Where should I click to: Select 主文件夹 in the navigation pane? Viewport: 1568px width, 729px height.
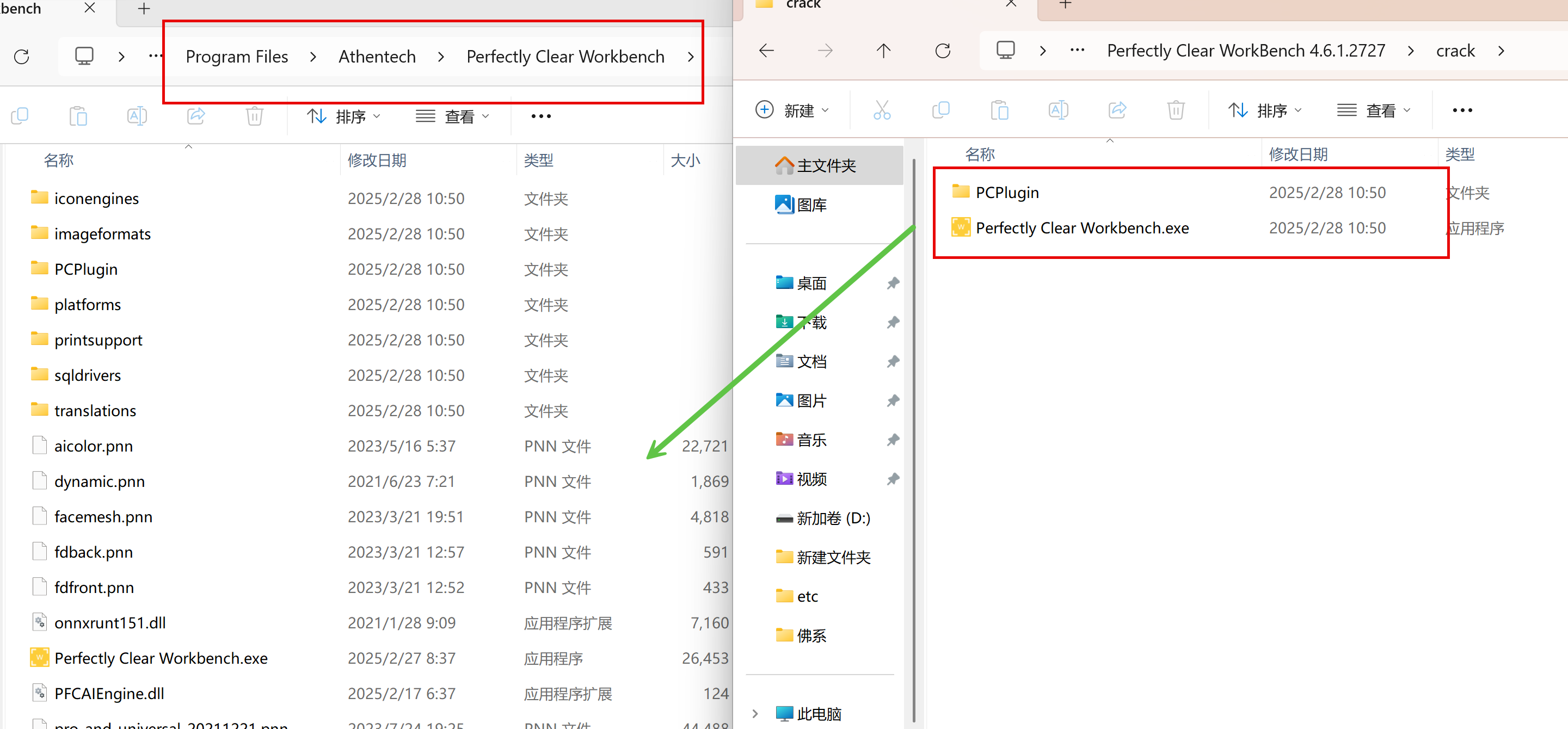pos(826,165)
